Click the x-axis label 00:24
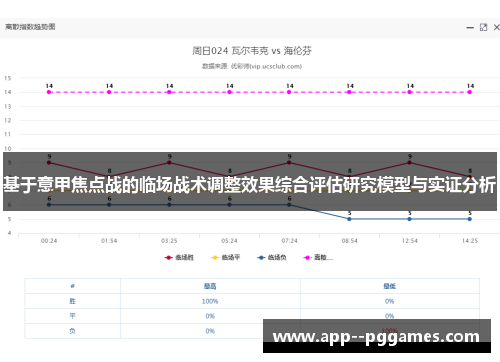This screenshot has height=362, width=500. tap(49, 241)
